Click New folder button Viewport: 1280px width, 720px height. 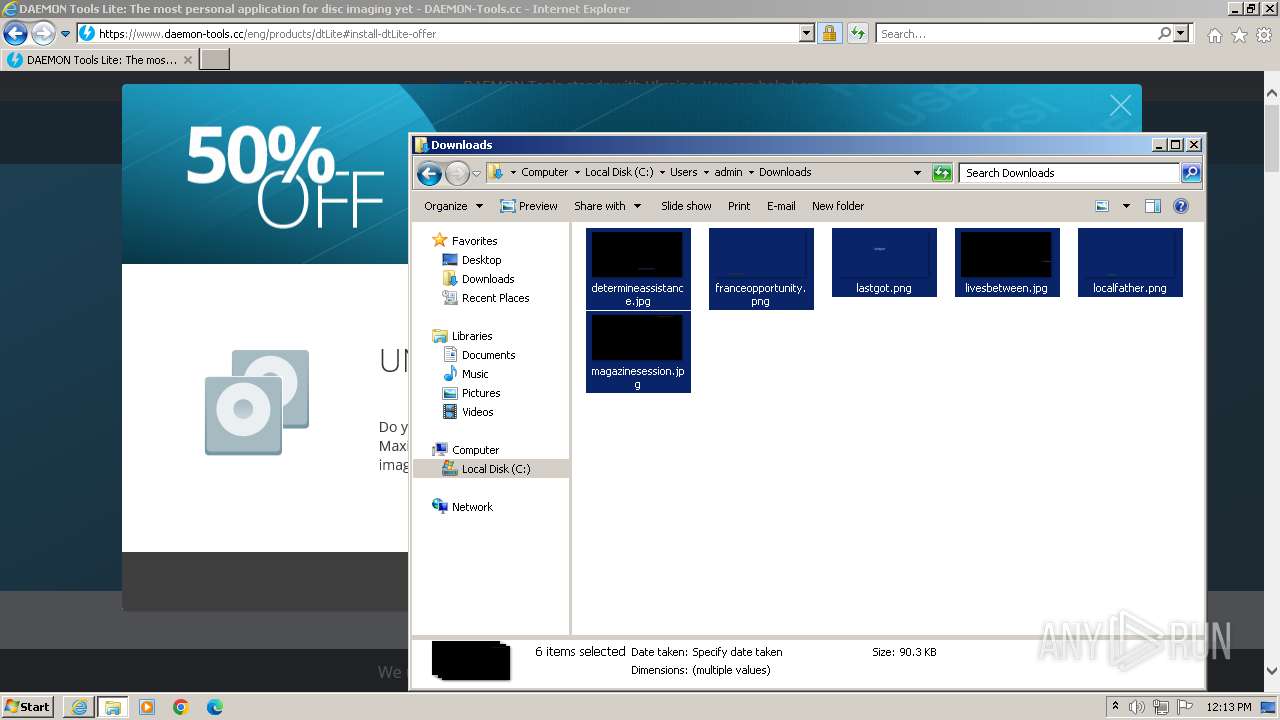(x=838, y=206)
